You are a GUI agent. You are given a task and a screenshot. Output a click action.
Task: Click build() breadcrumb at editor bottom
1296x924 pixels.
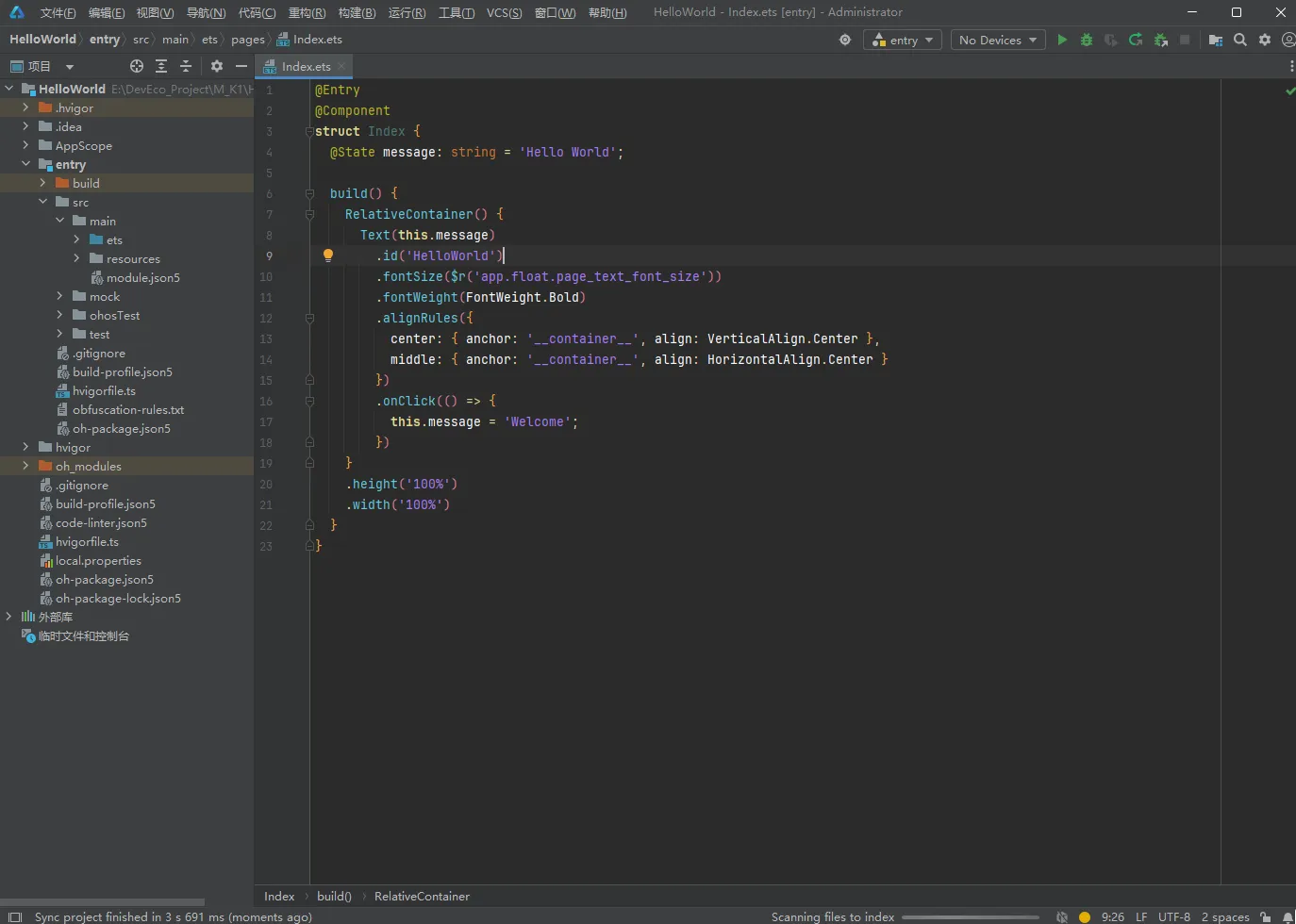(x=334, y=897)
